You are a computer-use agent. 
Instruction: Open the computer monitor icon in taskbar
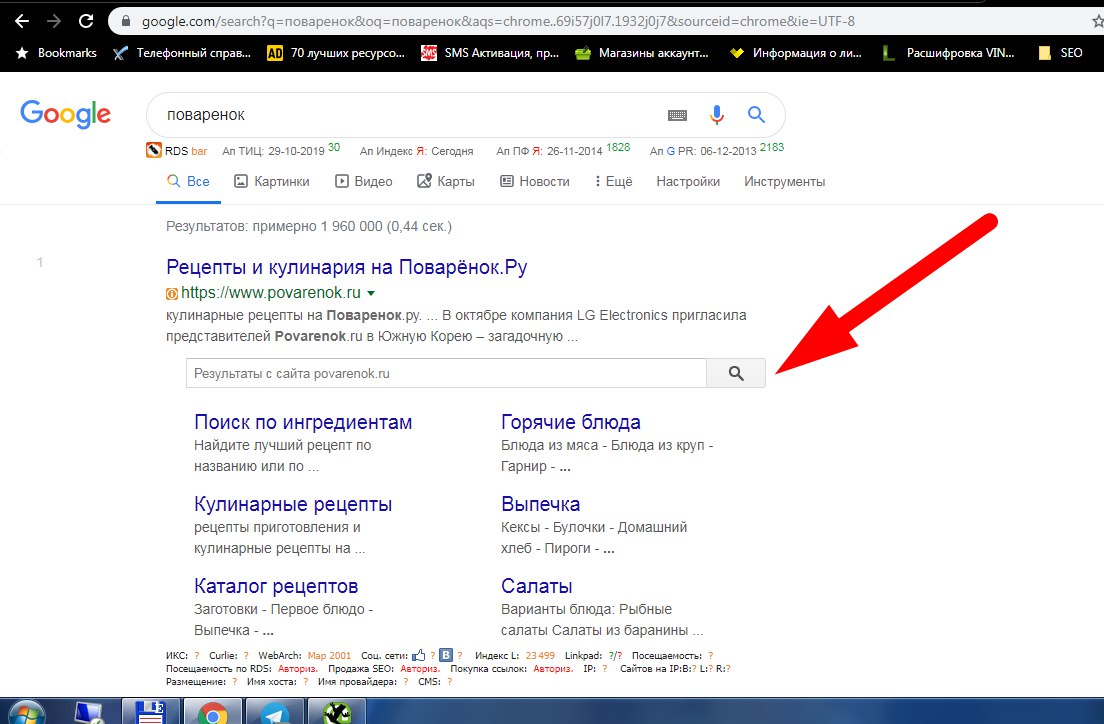coord(89,713)
